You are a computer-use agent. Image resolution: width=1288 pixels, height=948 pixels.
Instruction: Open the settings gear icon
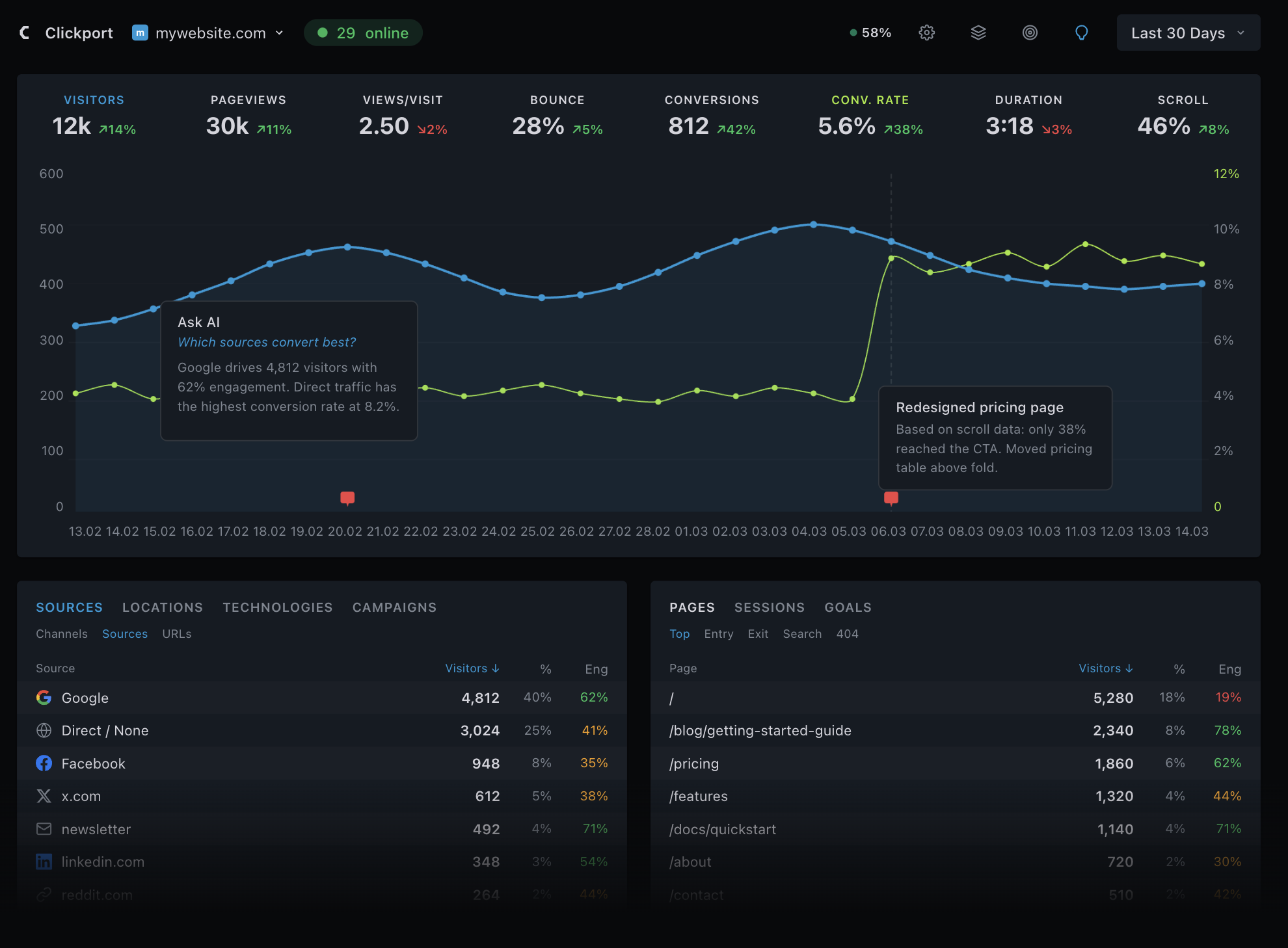(926, 33)
